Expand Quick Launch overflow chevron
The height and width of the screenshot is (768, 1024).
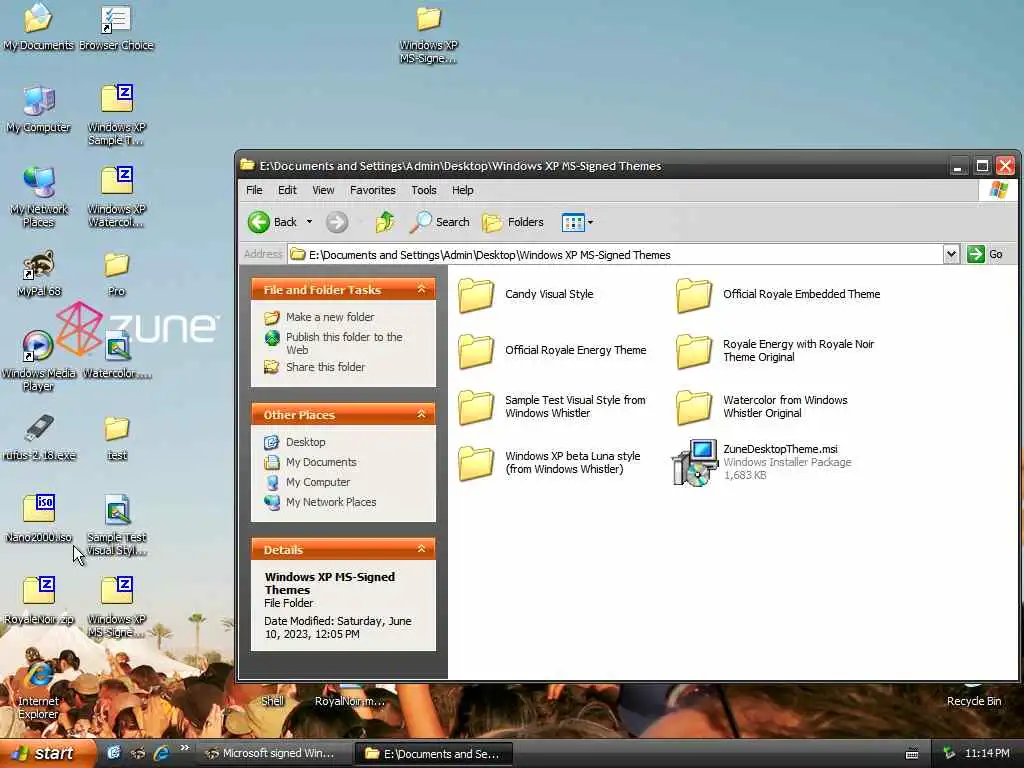185,748
